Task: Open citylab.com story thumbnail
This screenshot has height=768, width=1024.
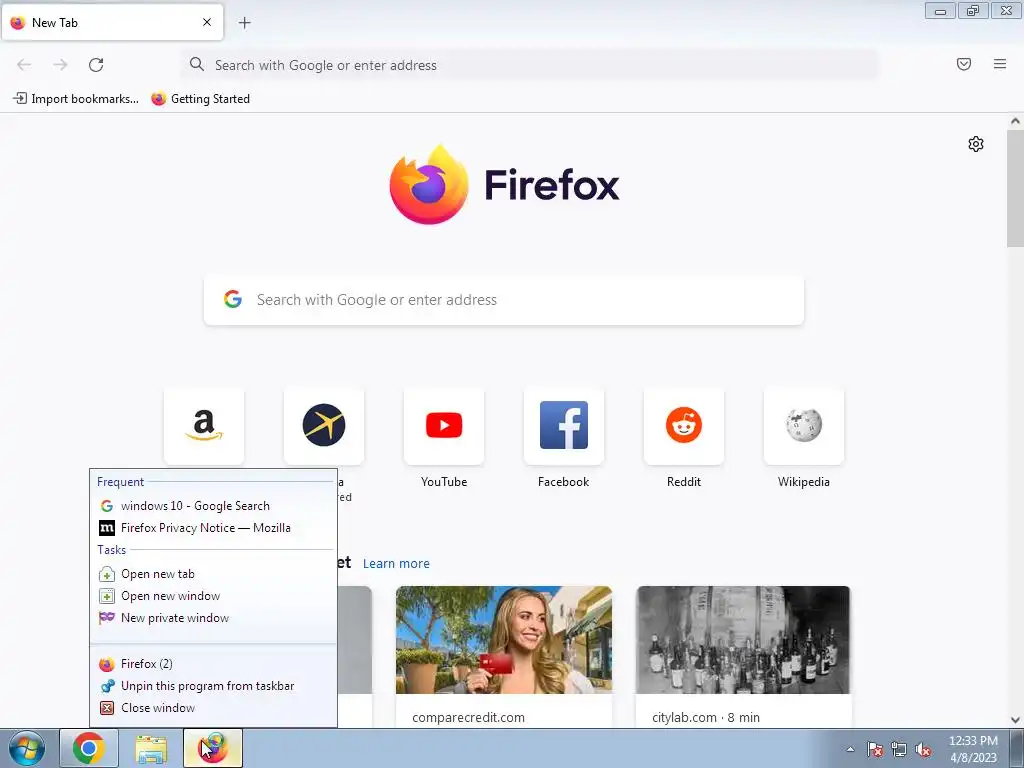Action: 743,640
